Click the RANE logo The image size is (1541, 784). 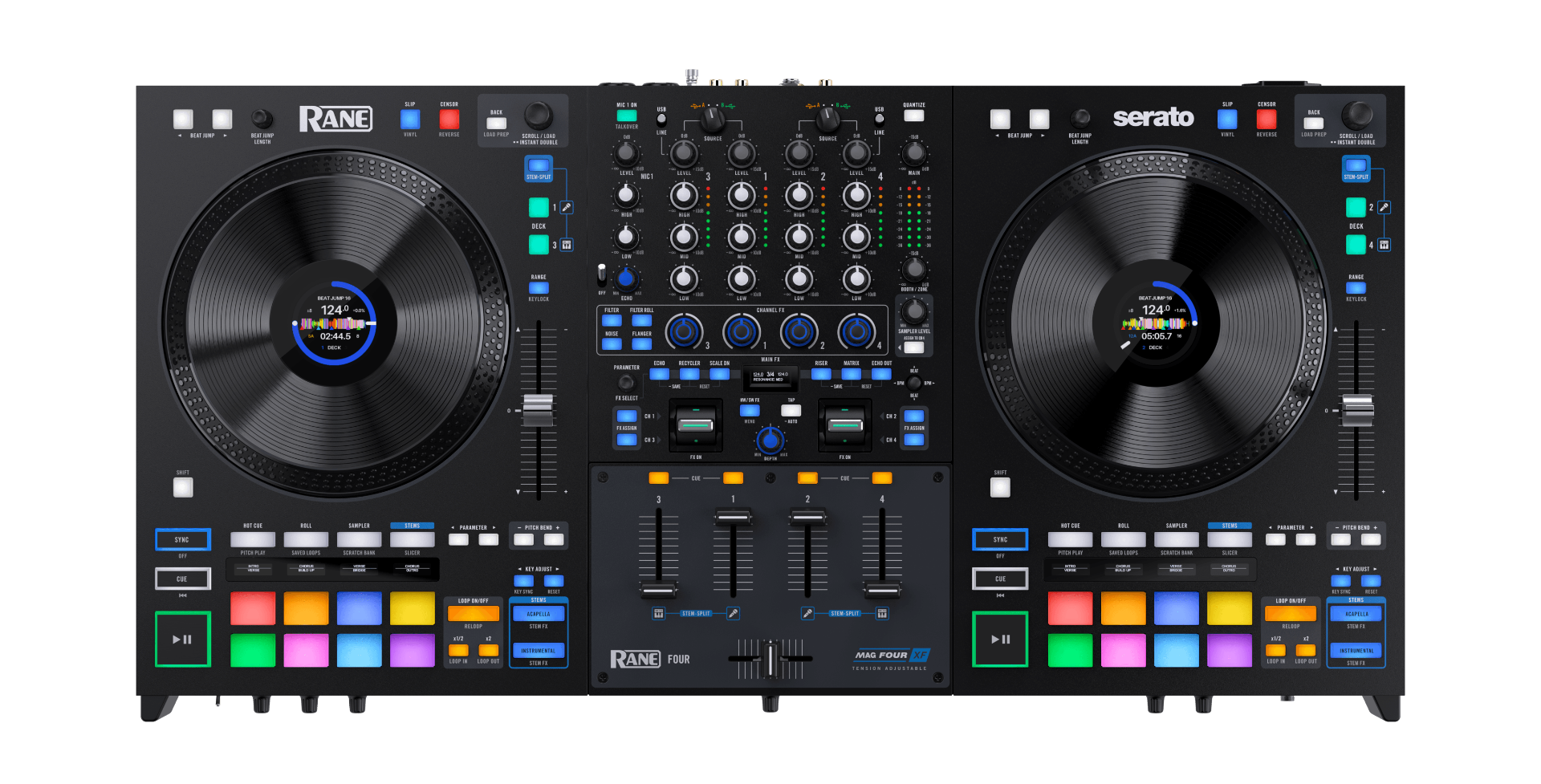tap(336, 117)
